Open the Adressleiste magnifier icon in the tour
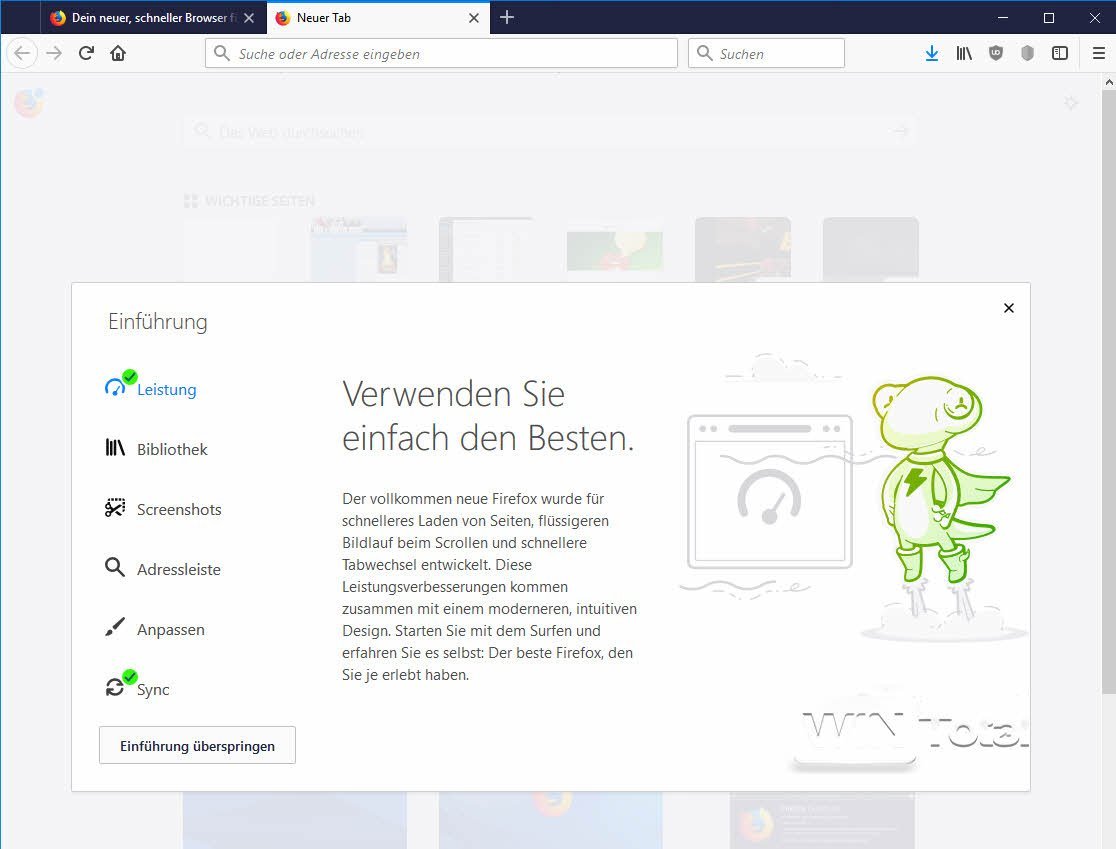Viewport: 1116px width, 849px height. [x=113, y=568]
